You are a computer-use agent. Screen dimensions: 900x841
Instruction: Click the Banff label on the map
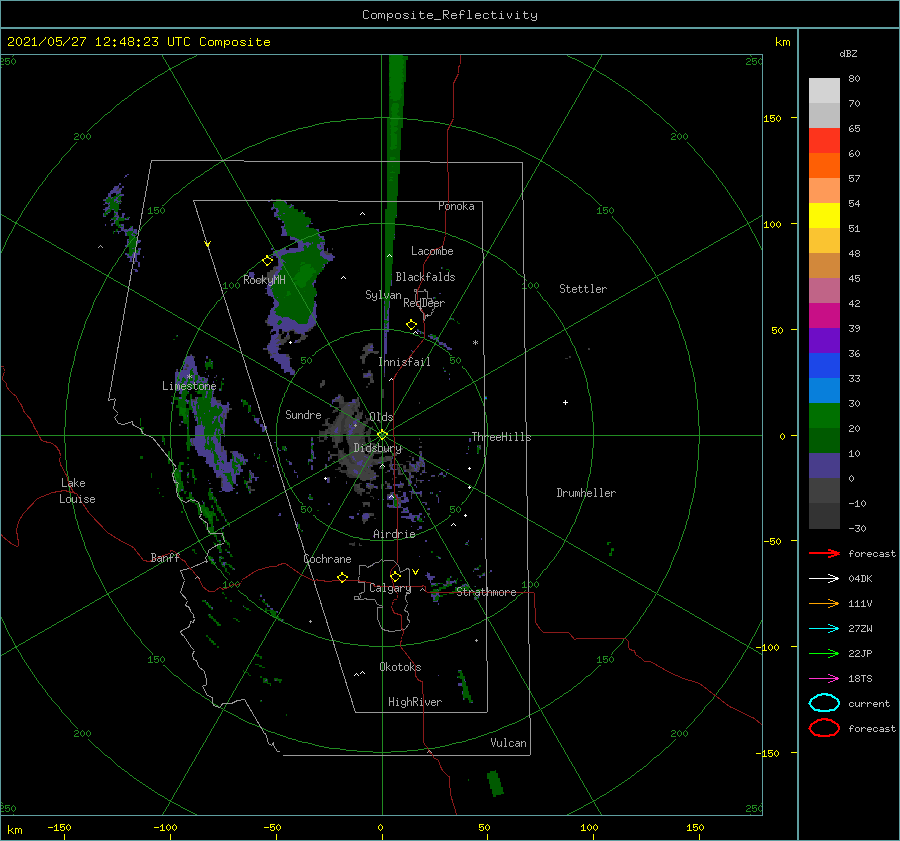pos(165,557)
